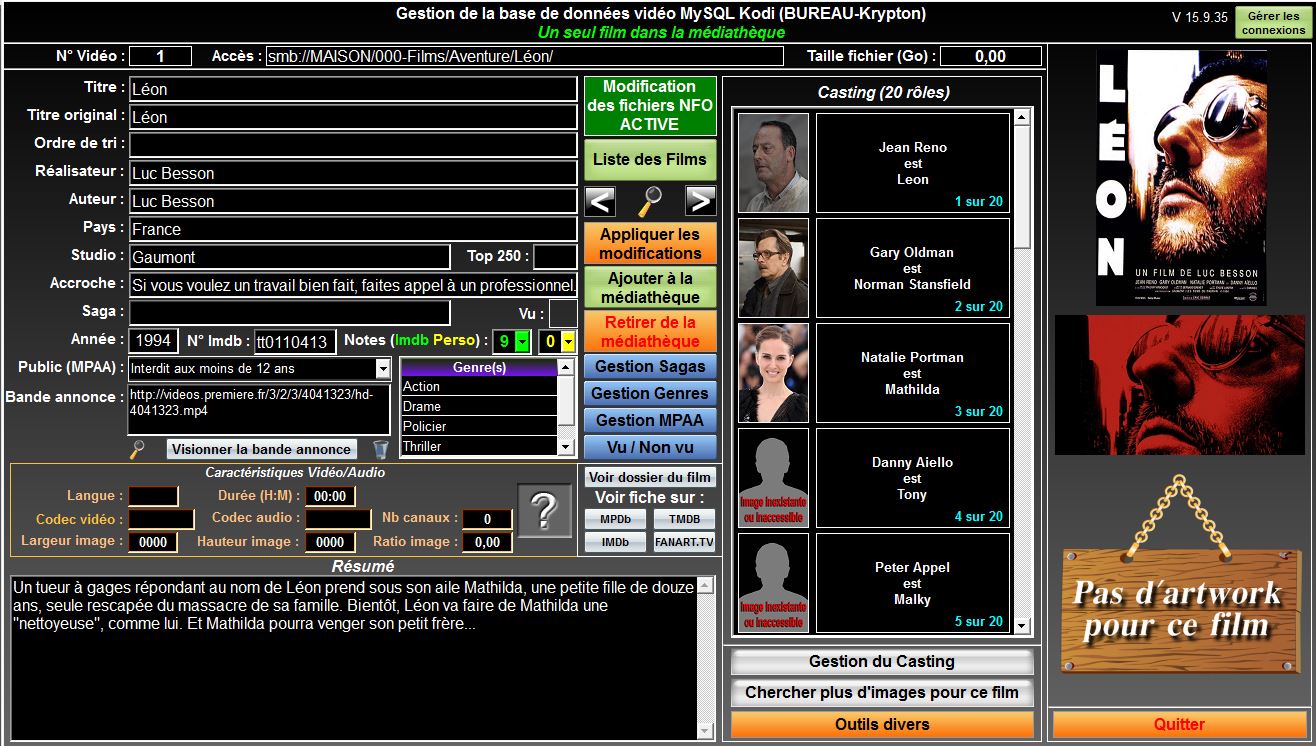Expand the Public (MPAA) combo box
This screenshot has height=746, width=1316.
382,369
